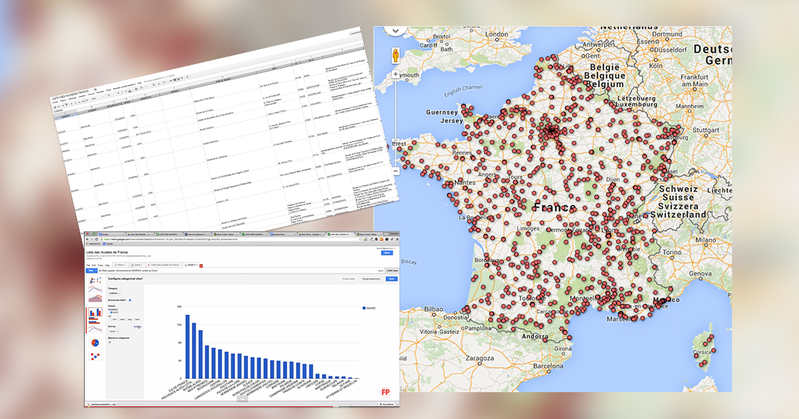Toggle the min checkbox
This screenshot has width=799, height=419.
111,319
